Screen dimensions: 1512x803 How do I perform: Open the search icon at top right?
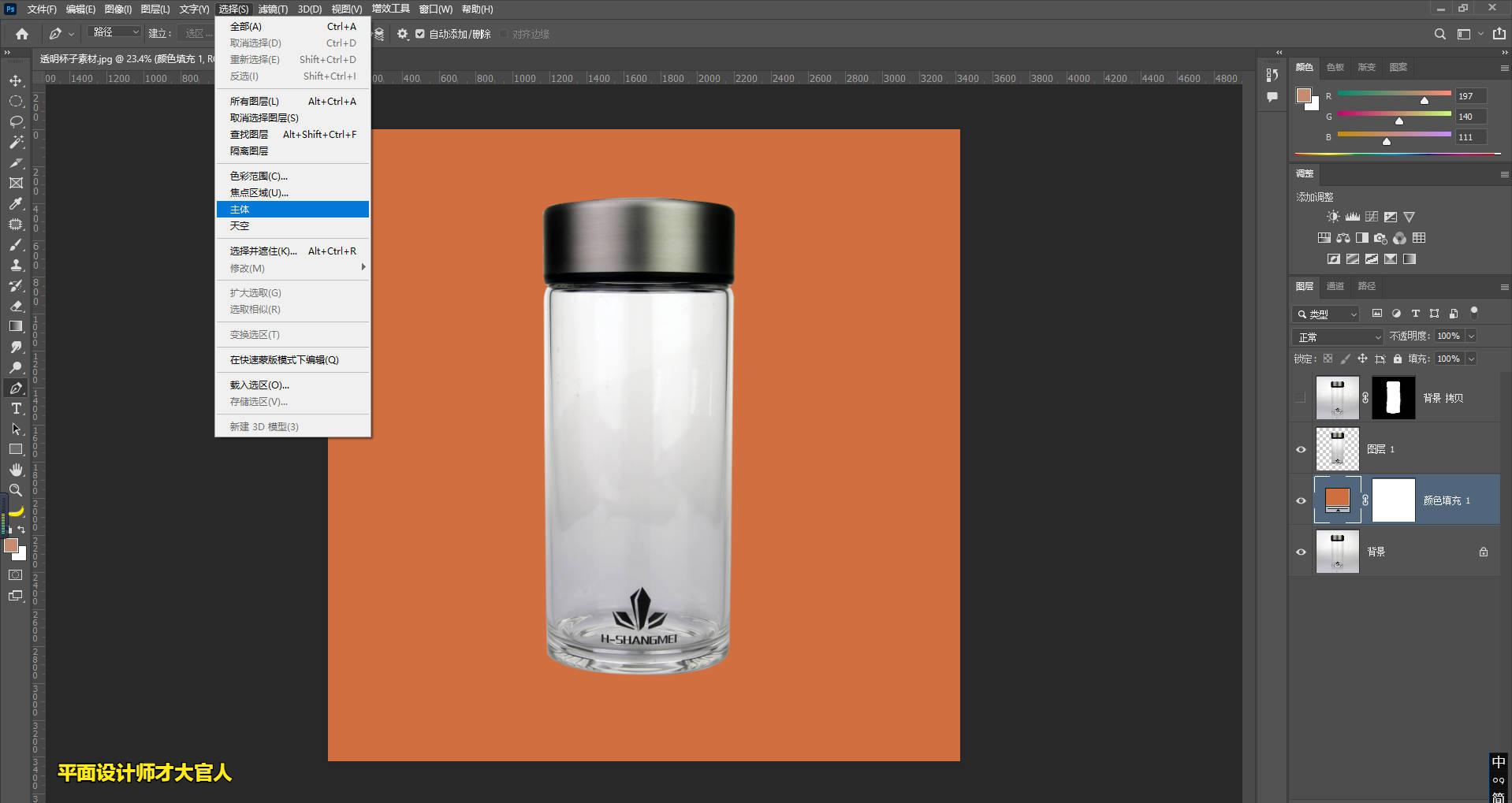tap(1439, 34)
